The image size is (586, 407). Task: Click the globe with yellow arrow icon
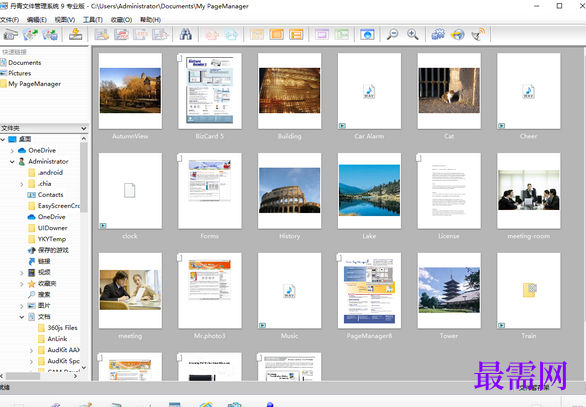tap(458, 35)
